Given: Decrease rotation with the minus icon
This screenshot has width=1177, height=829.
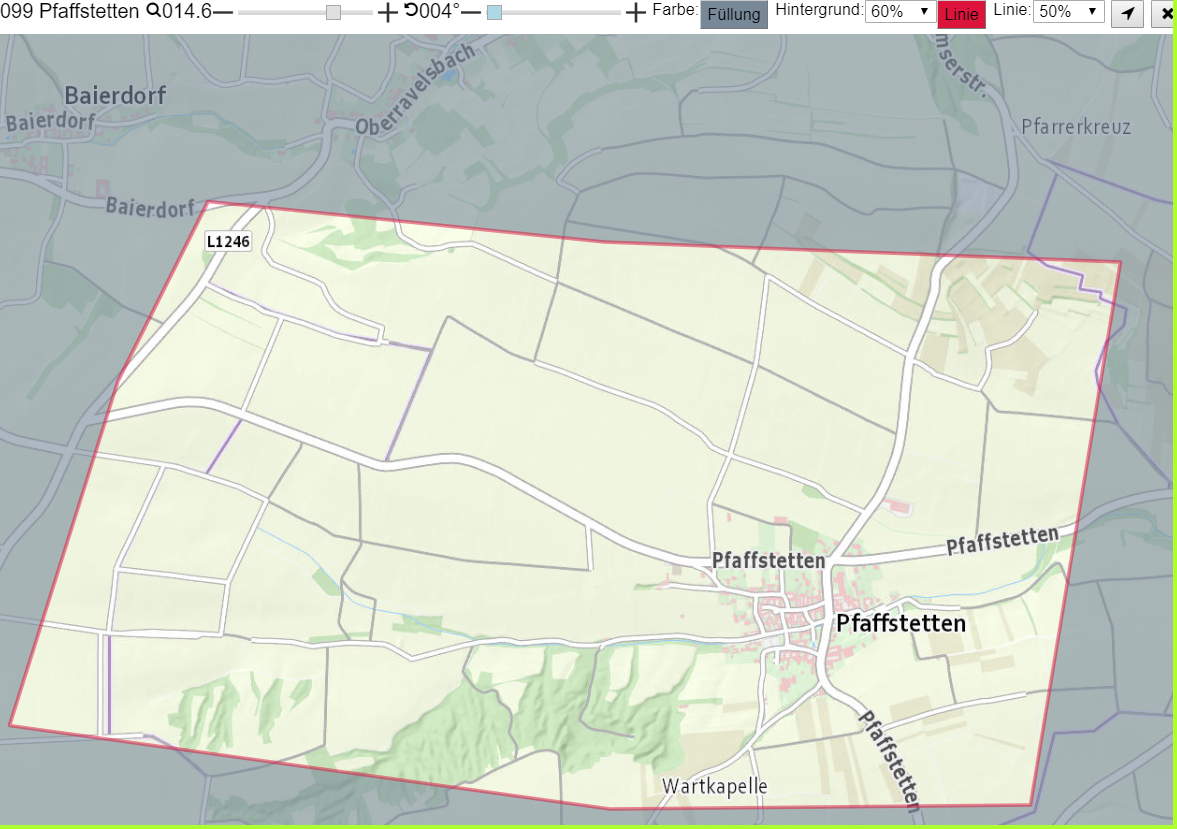Looking at the screenshot, I should tap(471, 12).
